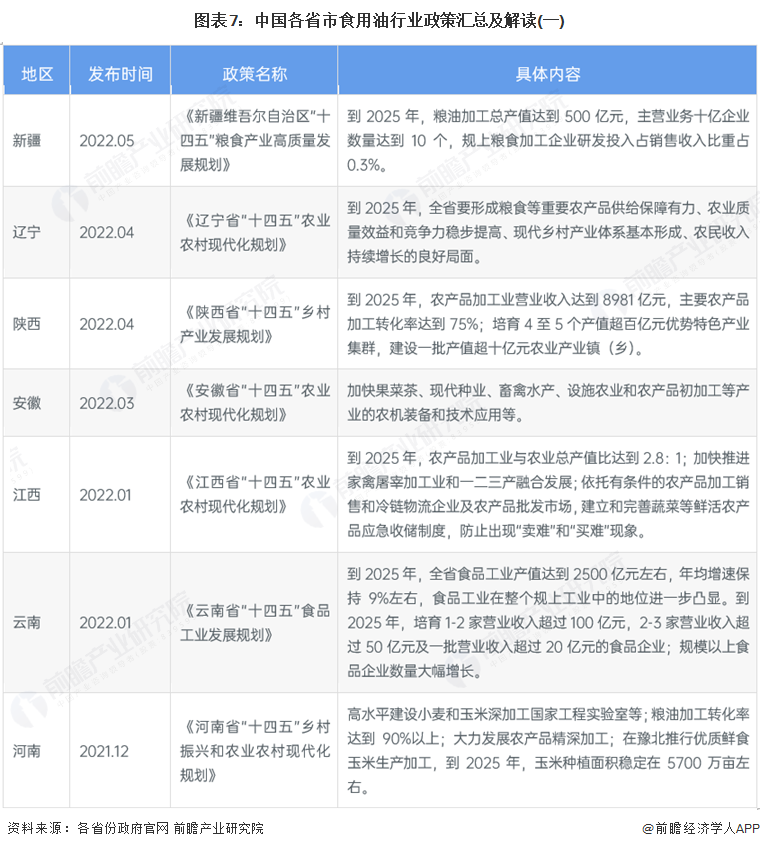The image size is (760, 849).
Task: Click the 河南省乡村振兴 policy name
Action: [255, 751]
